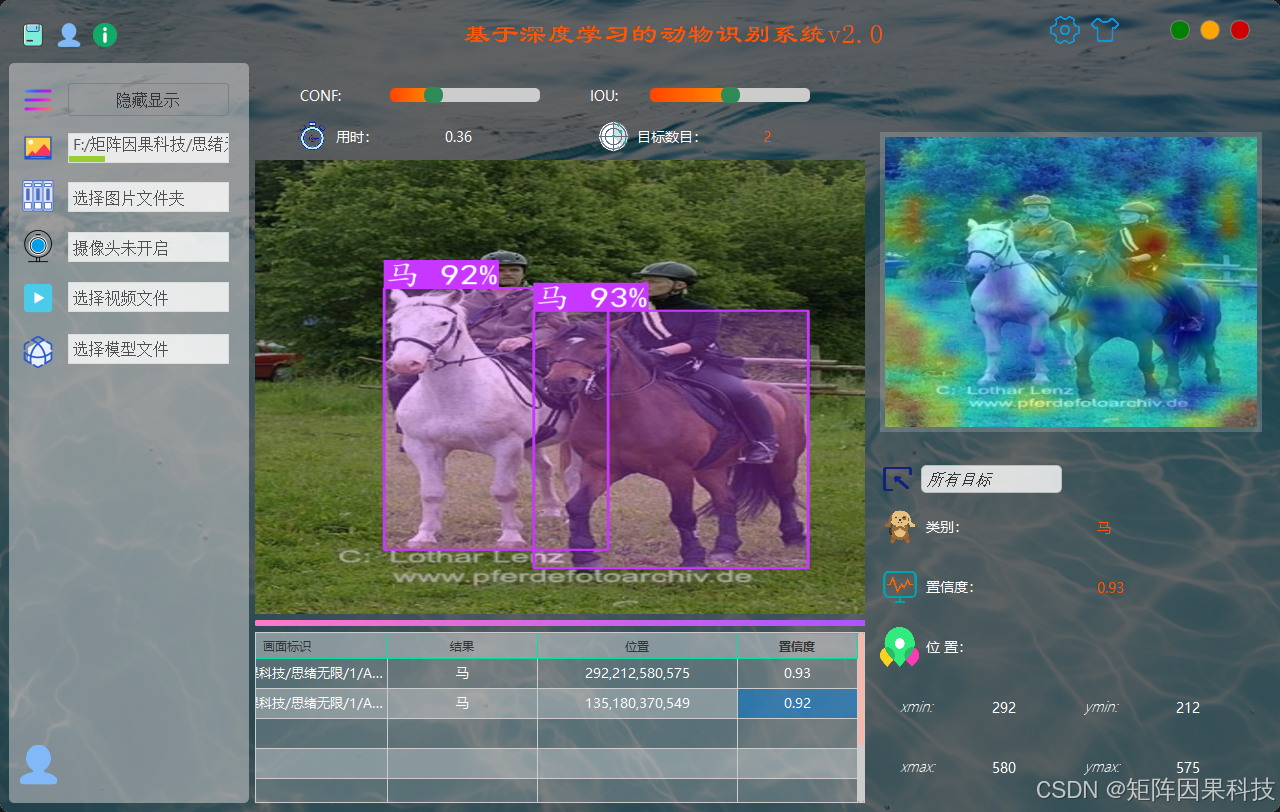1280x812 pixels.
Task: Click the 选择视频文件 button
Action: [148, 297]
